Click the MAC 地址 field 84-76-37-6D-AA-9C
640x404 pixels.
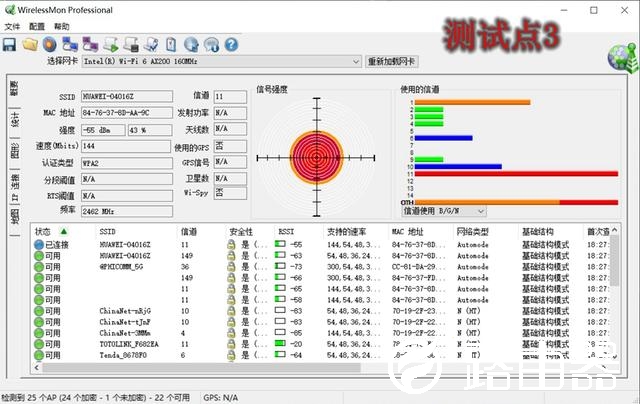tap(127, 113)
